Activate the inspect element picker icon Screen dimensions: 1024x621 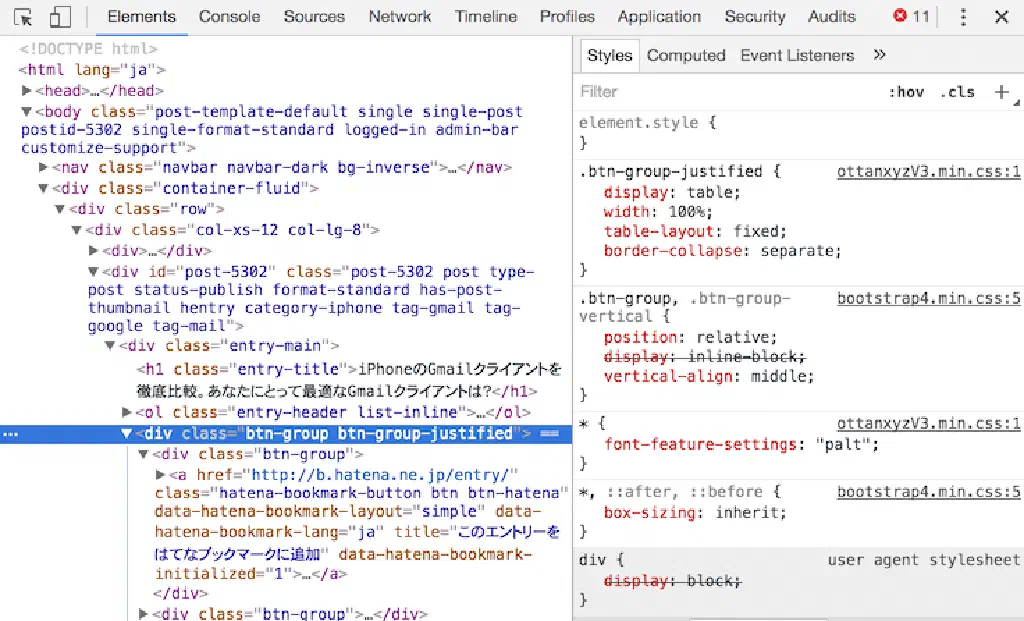click(x=24, y=17)
